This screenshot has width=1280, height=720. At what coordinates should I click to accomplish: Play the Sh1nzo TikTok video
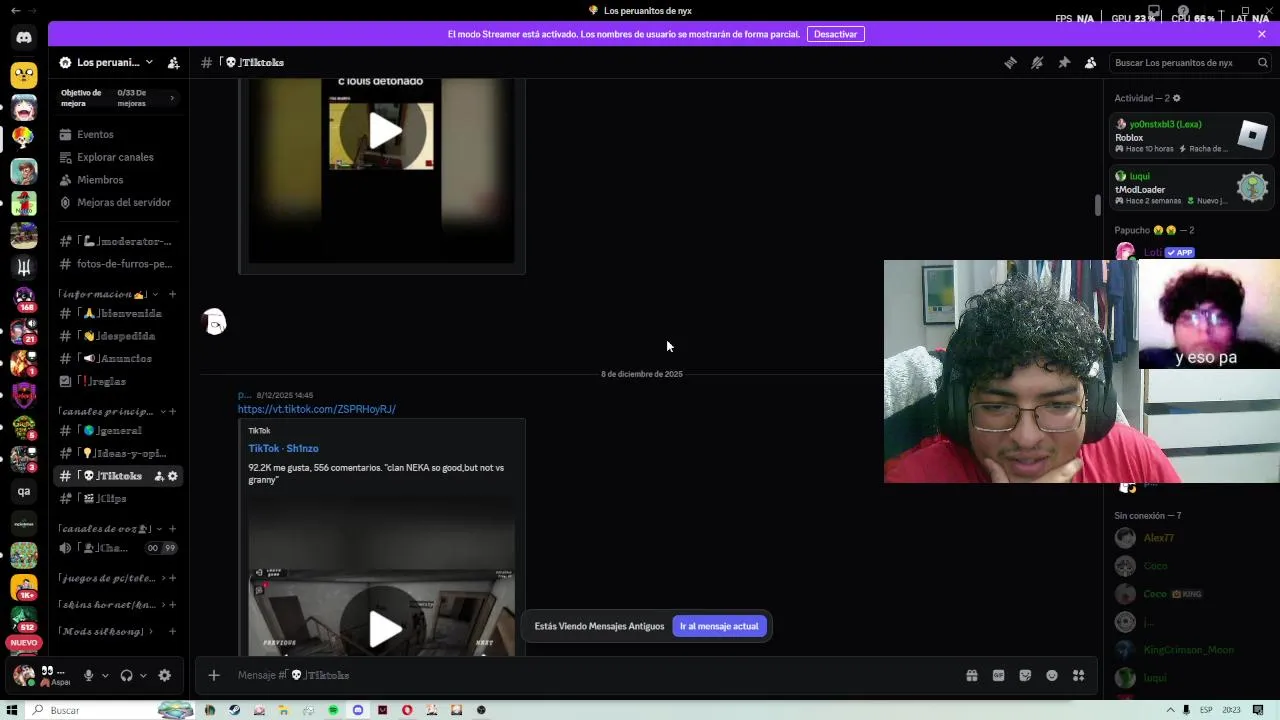pos(385,629)
